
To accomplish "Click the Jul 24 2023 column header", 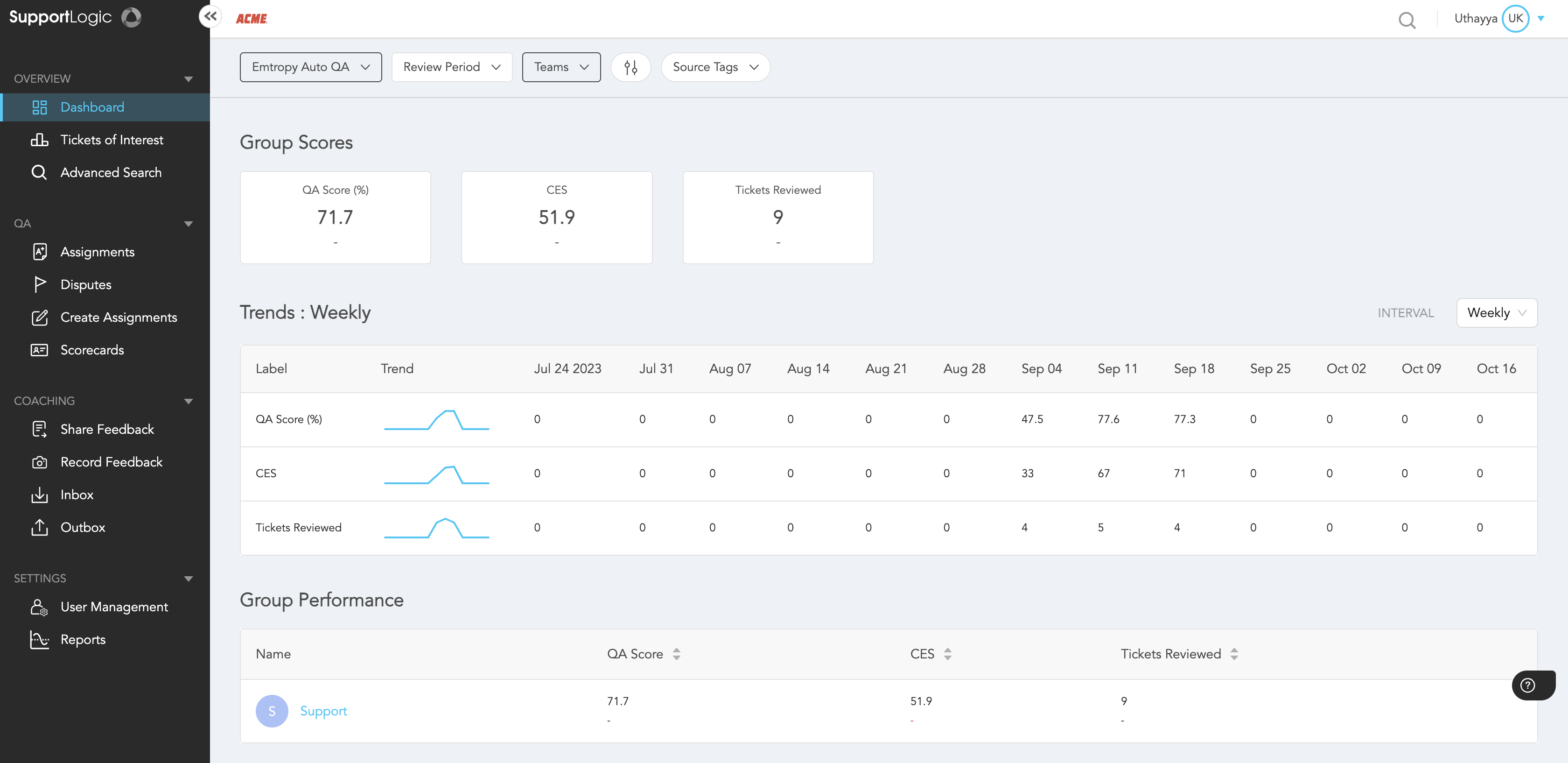I will (567, 369).
